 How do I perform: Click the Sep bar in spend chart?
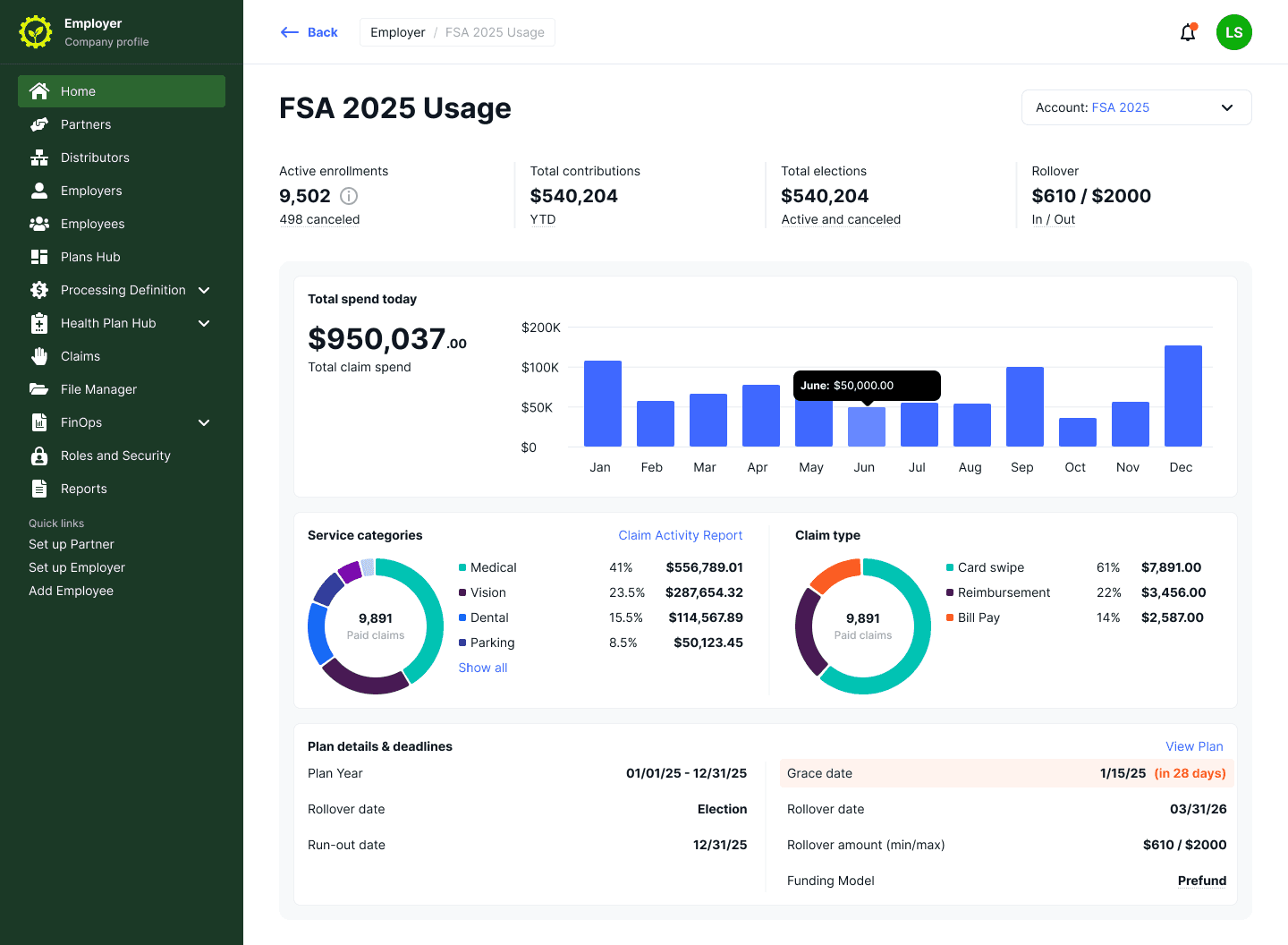1025,406
